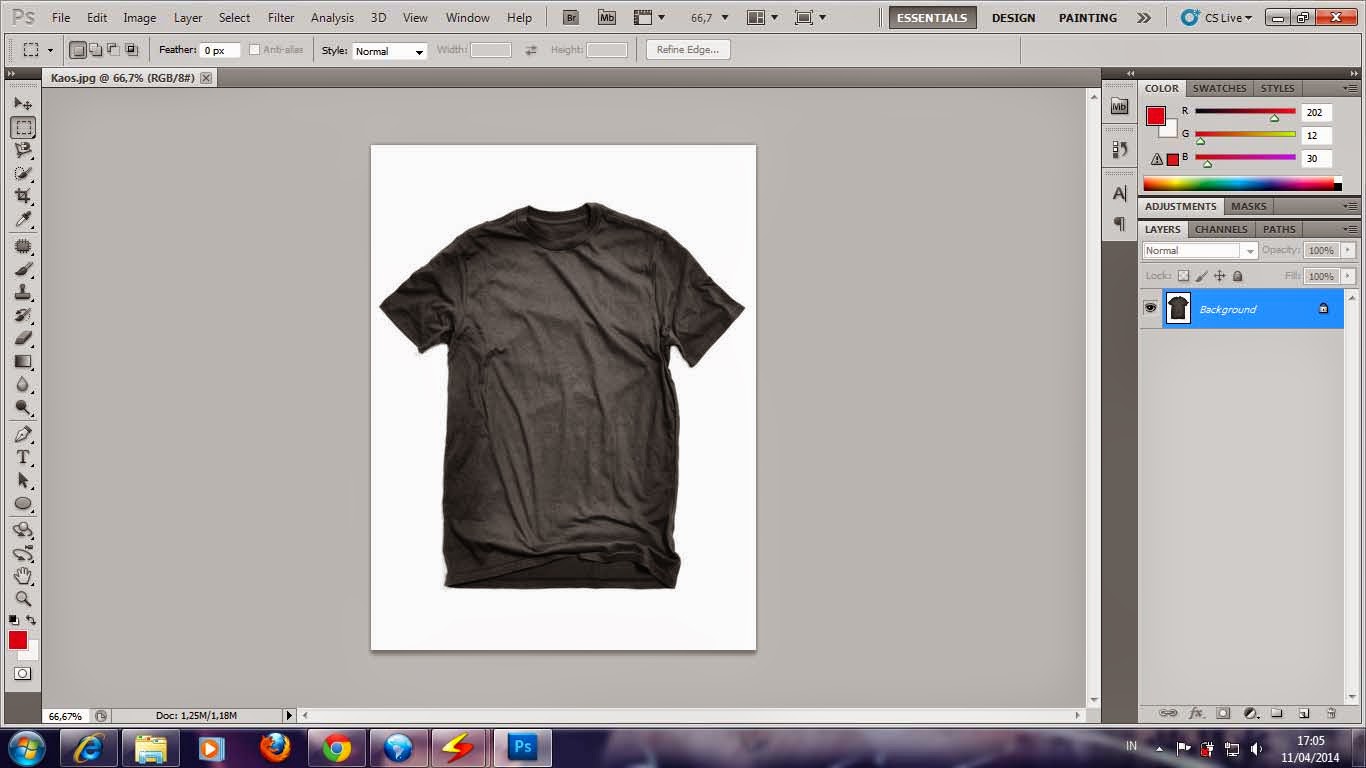Viewport: 1366px width, 768px height.
Task: Switch to the Channels tab
Action: (x=1221, y=229)
